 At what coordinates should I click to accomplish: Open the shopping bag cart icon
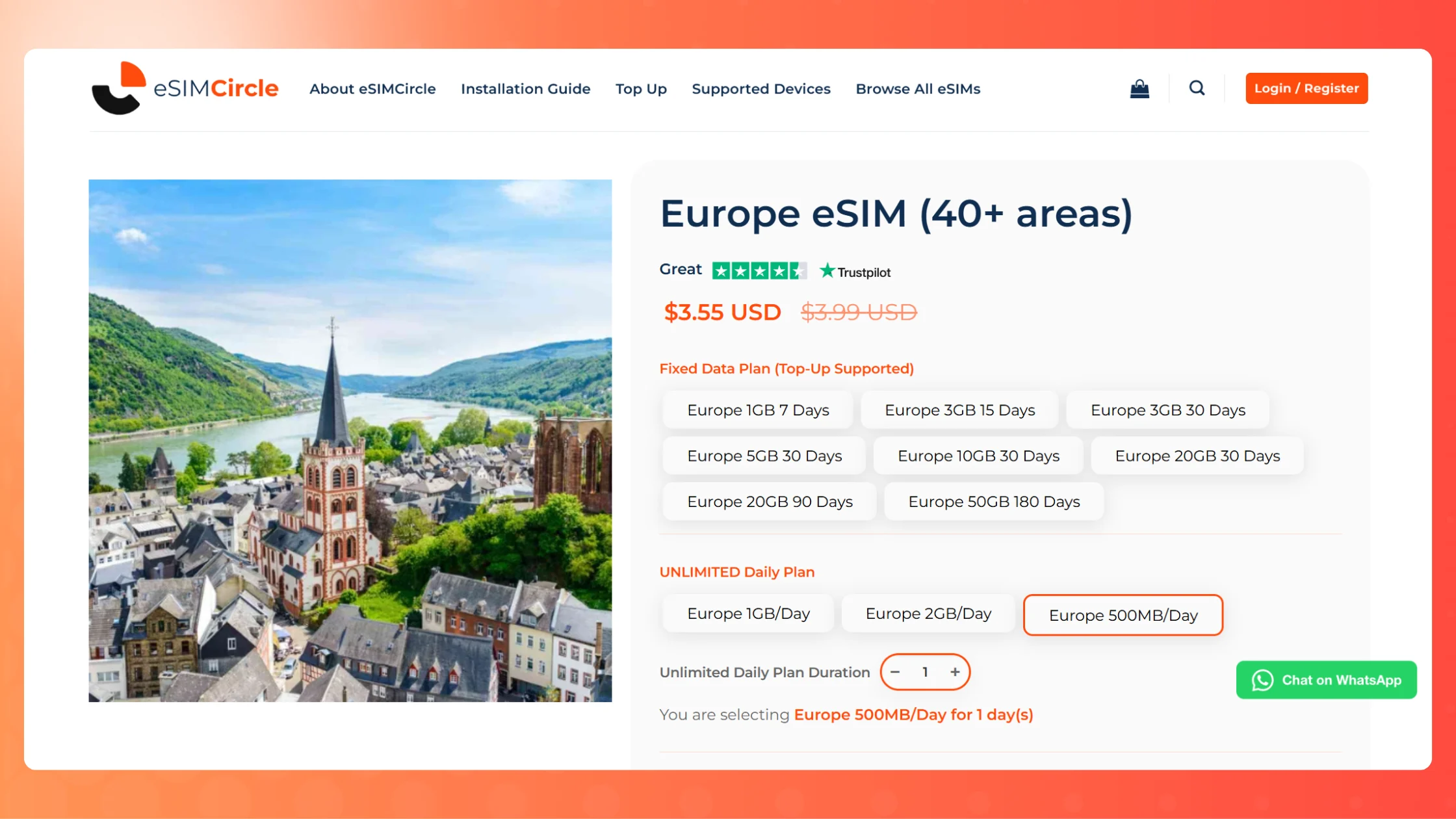pos(1139,88)
